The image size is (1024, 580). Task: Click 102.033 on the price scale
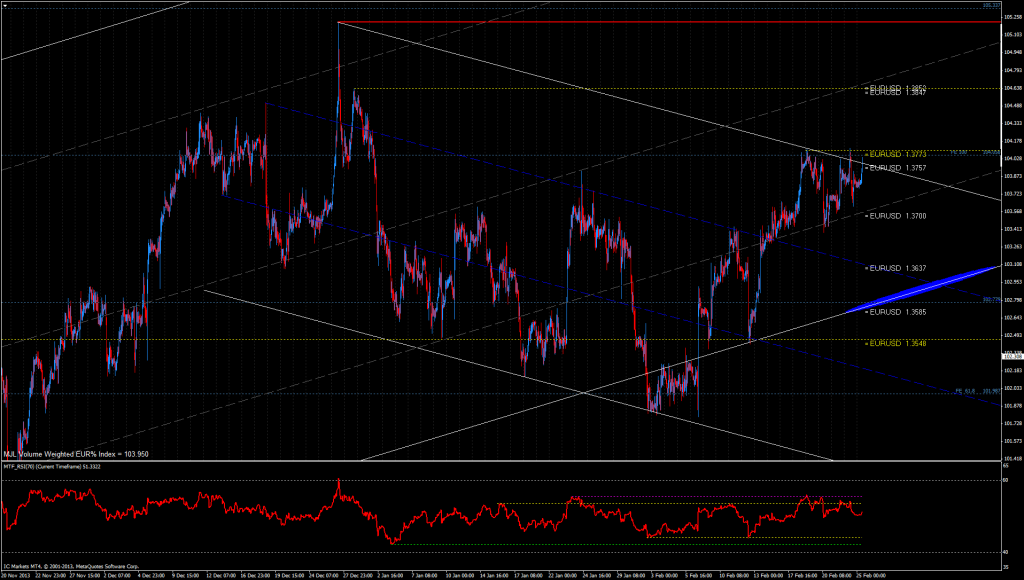tap(1013, 388)
